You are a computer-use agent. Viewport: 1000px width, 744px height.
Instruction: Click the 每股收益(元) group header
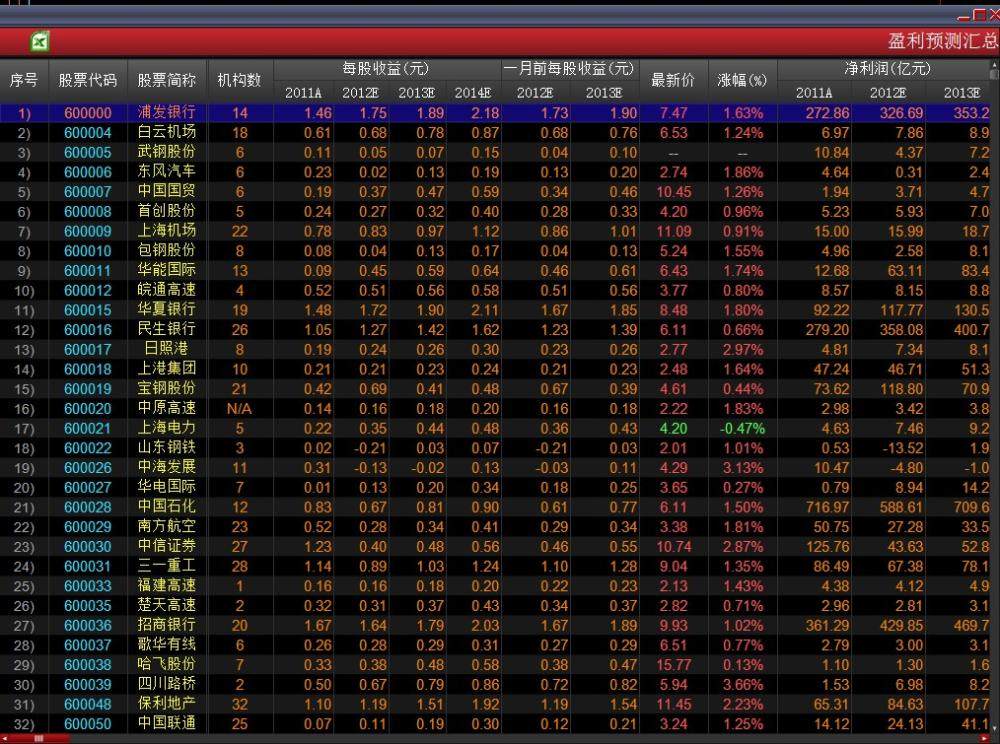(x=386, y=68)
